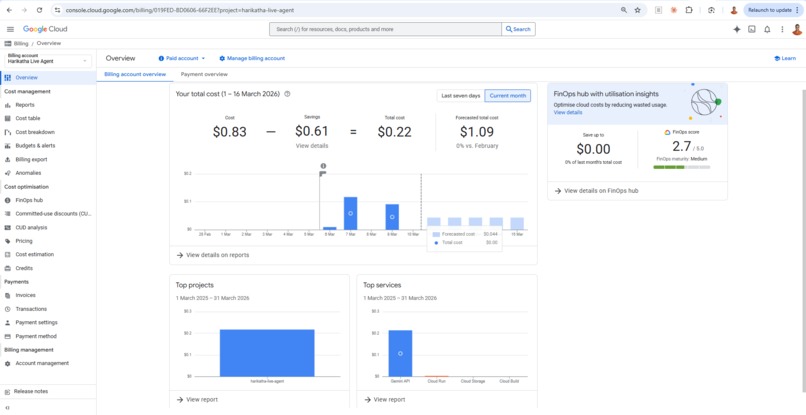This screenshot has width=806, height=415.
Task: Click the Gemini API service bar
Action: point(400,353)
